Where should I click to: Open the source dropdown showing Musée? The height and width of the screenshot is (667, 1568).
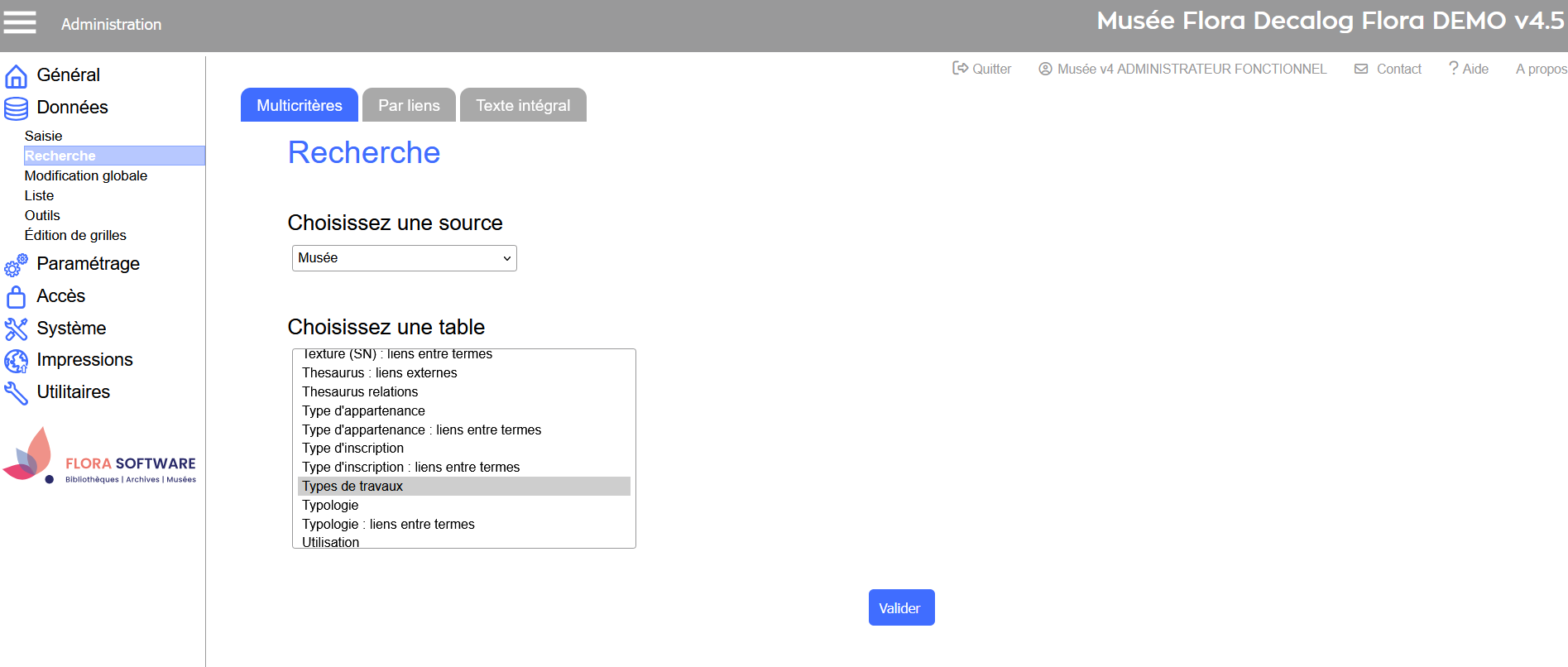tap(404, 258)
